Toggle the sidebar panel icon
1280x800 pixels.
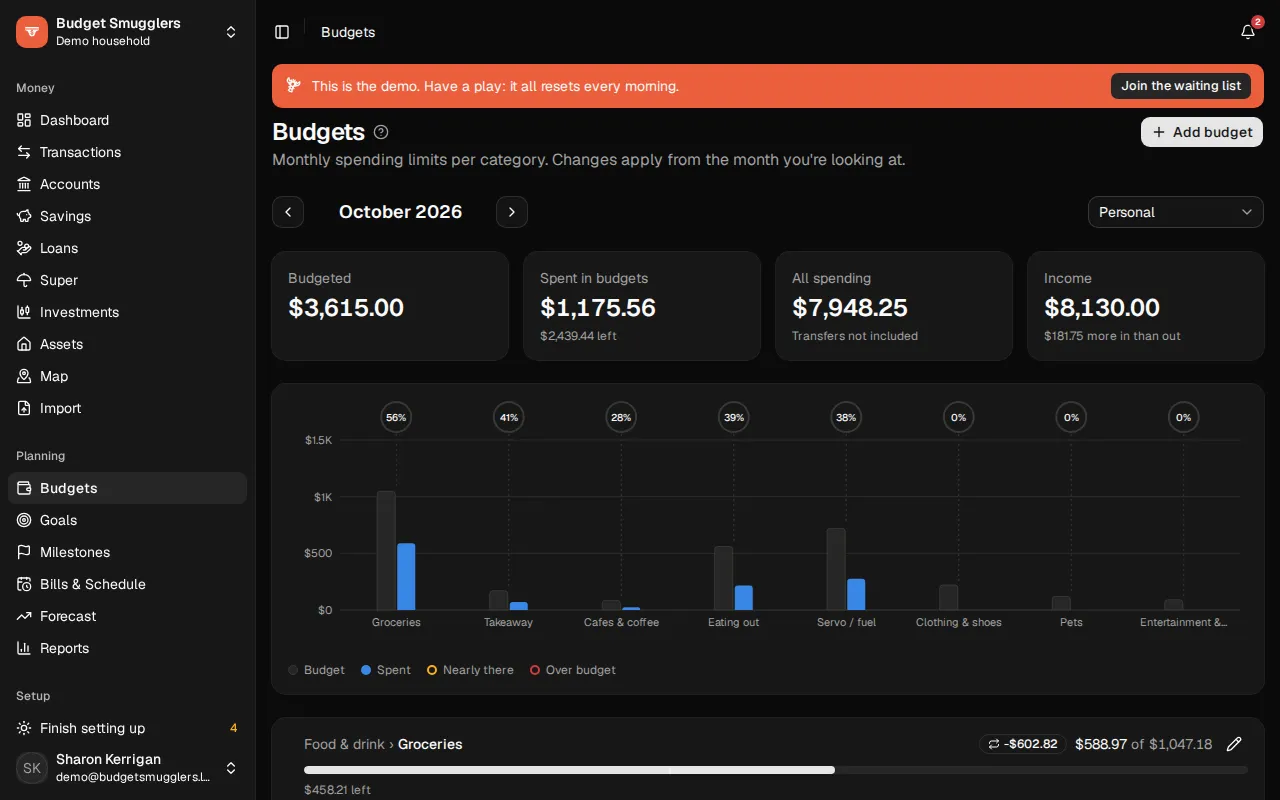[282, 32]
